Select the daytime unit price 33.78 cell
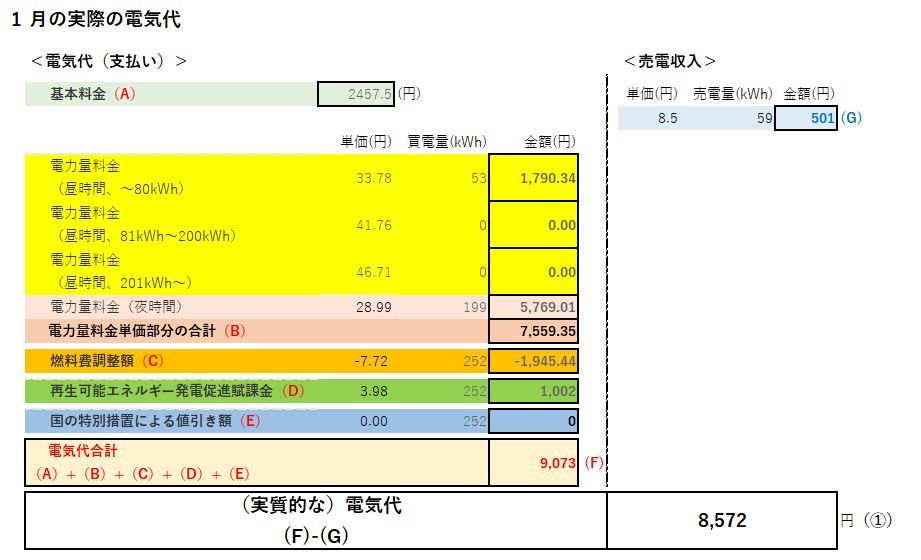Viewport: 921px width, 560px height. coord(365,178)
